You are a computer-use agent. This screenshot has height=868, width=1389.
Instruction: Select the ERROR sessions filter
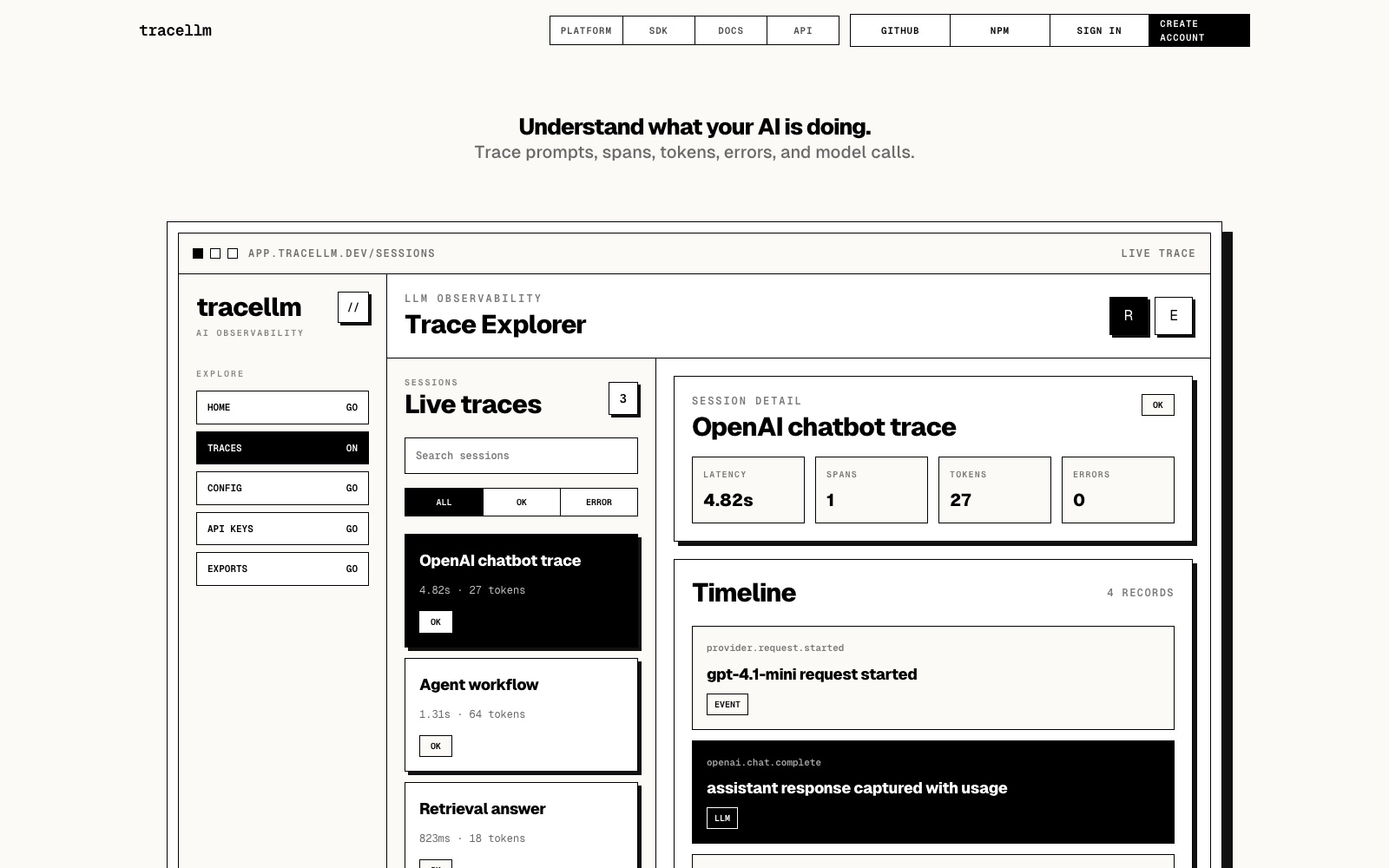tap(599, 502)
